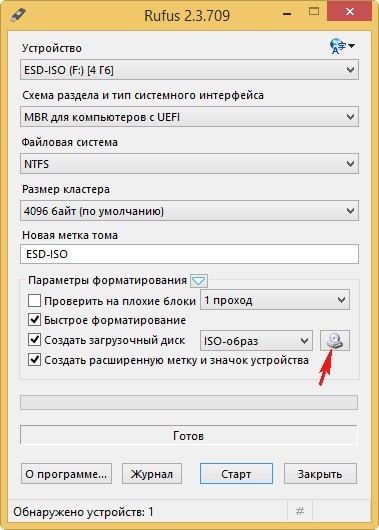
Task: Open the Журнал log button
Action: coord(152,474)
